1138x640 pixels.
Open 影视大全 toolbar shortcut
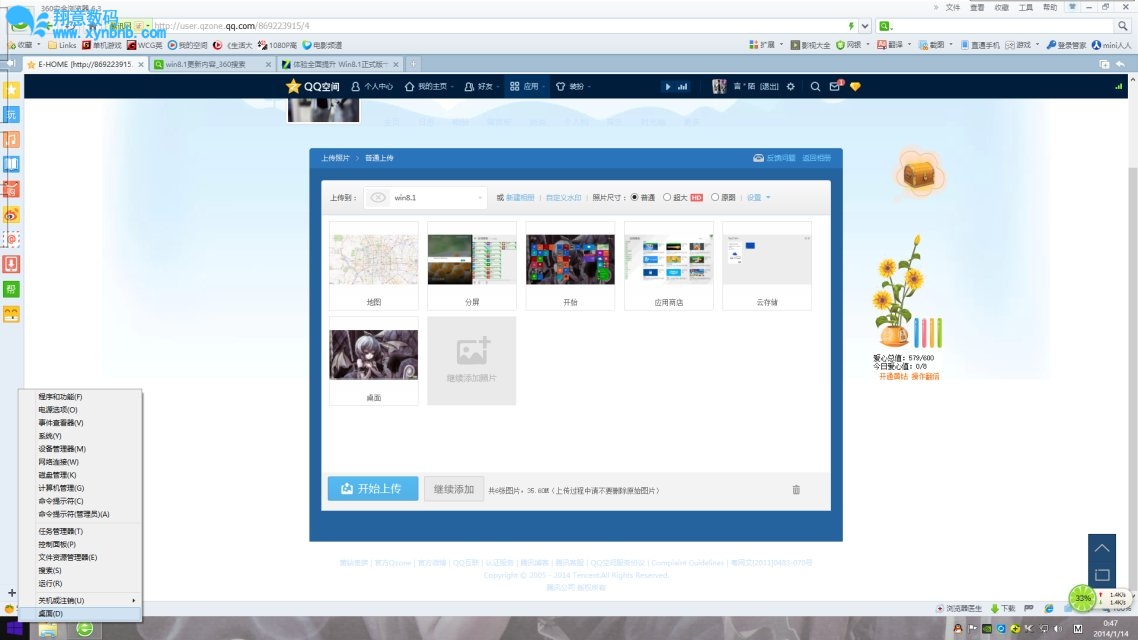tap(810, 45)
